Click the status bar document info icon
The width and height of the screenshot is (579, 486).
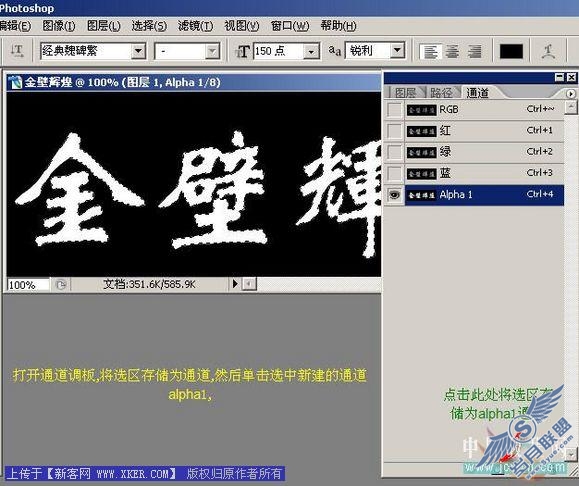tap(61, 284)
